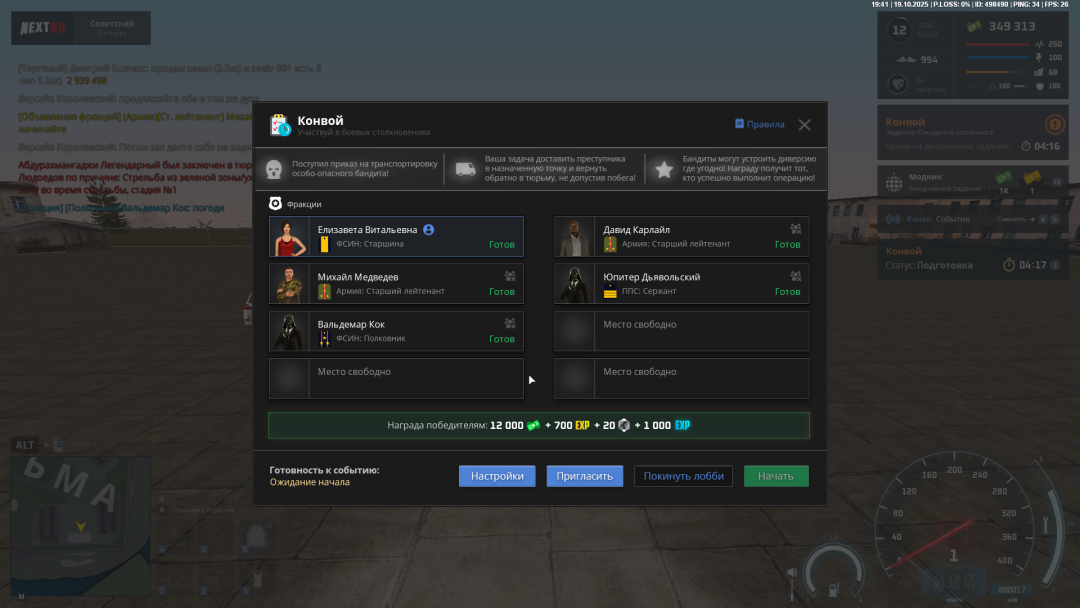Click the Фракции badge icon

(276, 204)
